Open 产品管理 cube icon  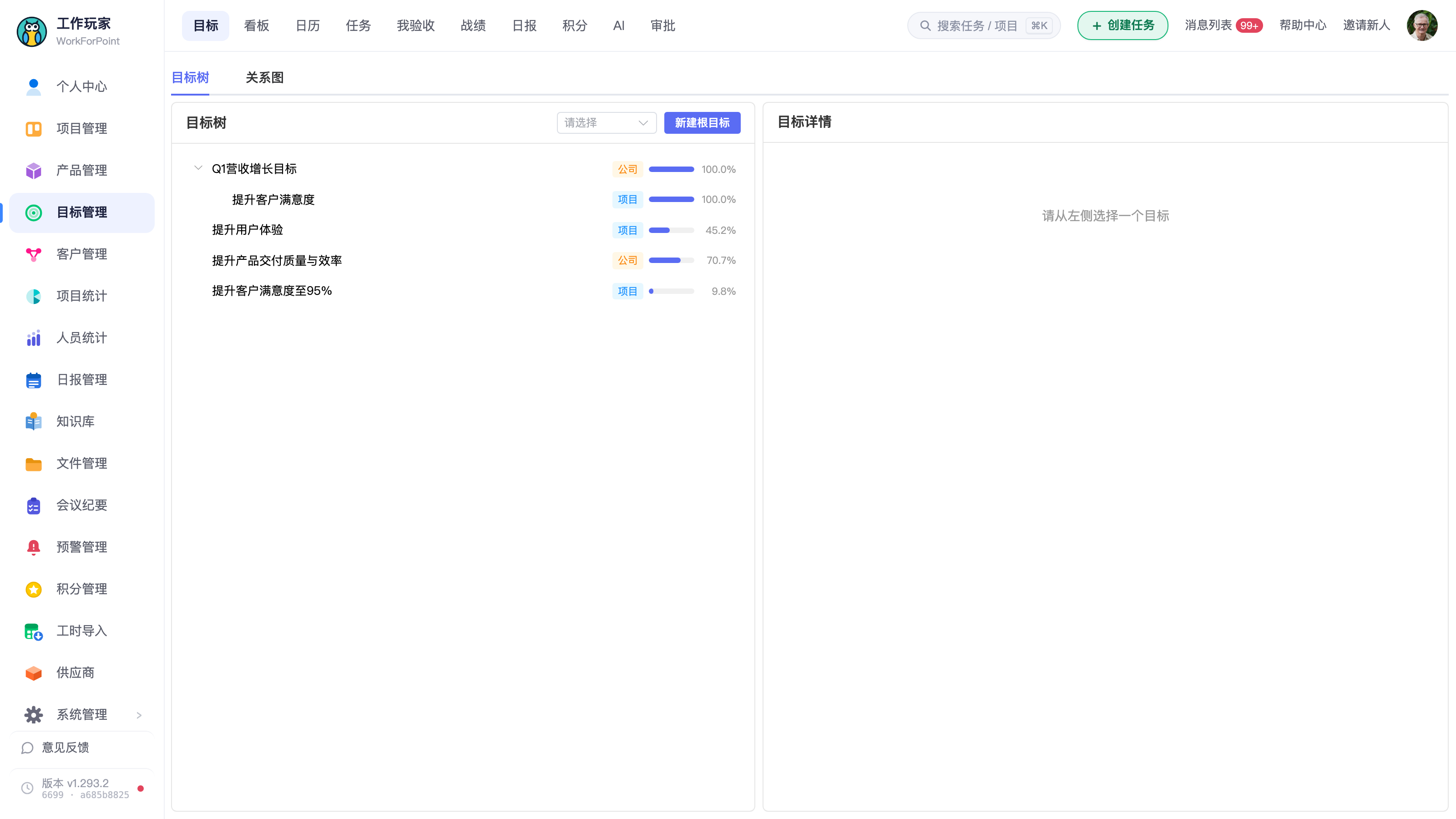pos(33,171)
